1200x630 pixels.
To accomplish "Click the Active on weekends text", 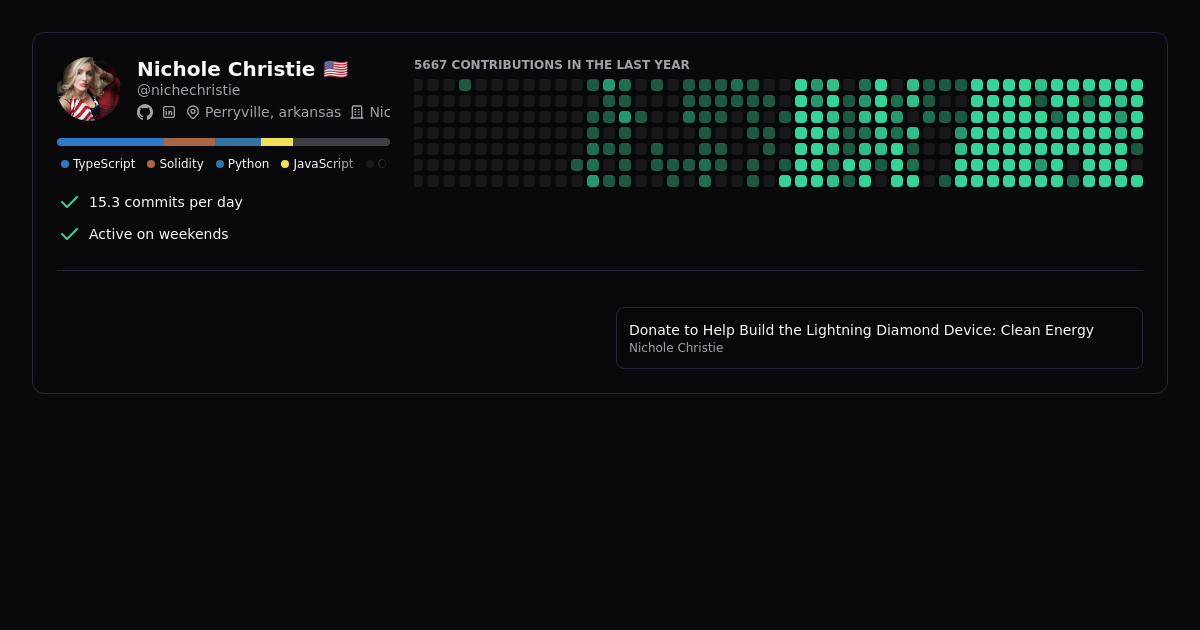I will (x=159, y=234).
